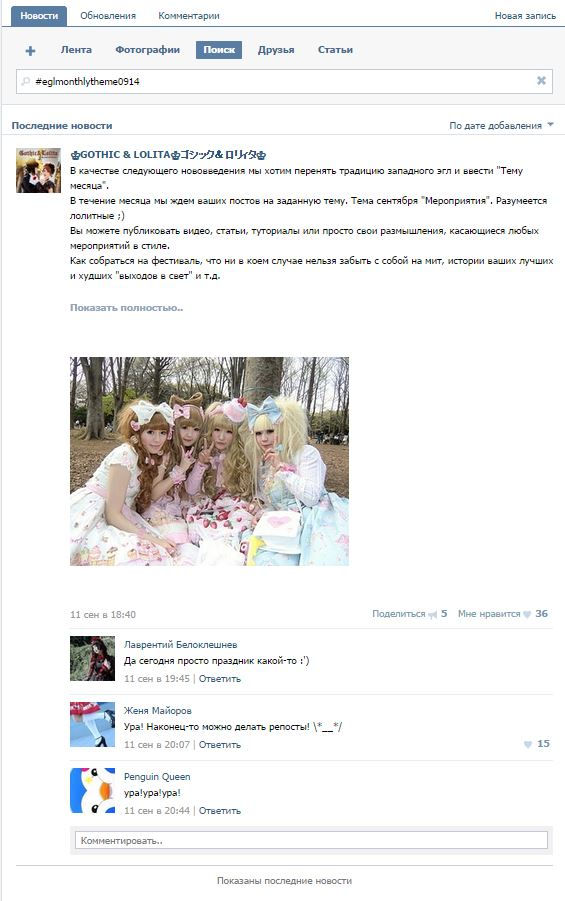Viewport: 565px width, 901px height.
Task: Switch to the Комментарии tab
Action: coord(189,16)
